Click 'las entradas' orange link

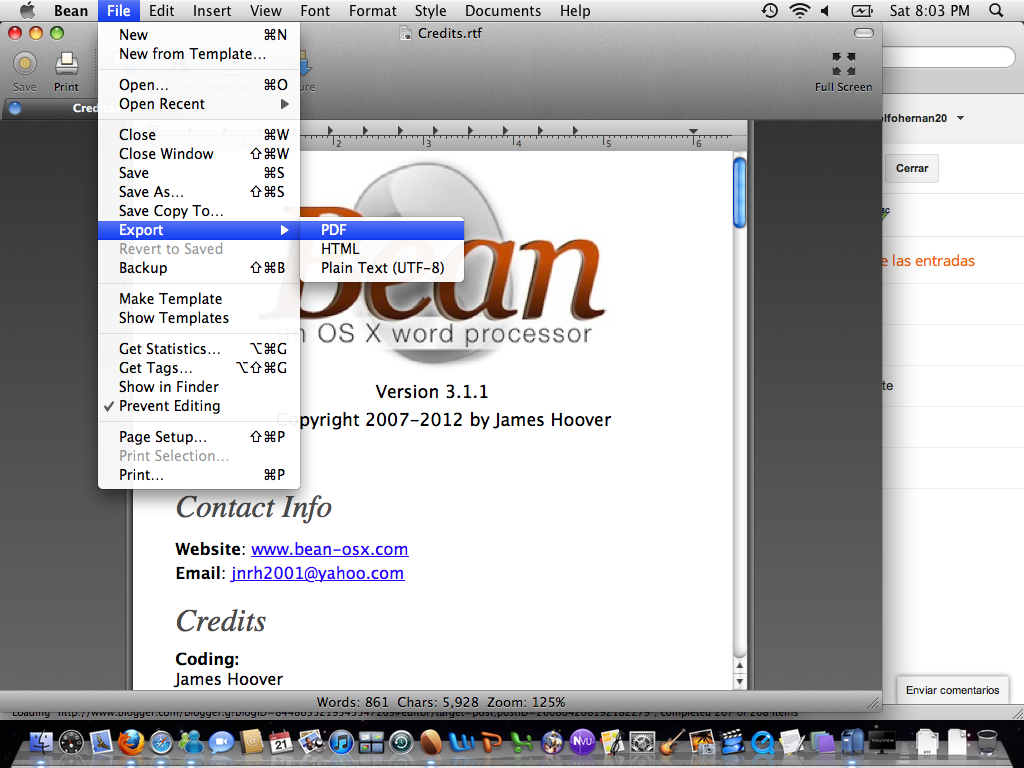(x=933, y=261)
